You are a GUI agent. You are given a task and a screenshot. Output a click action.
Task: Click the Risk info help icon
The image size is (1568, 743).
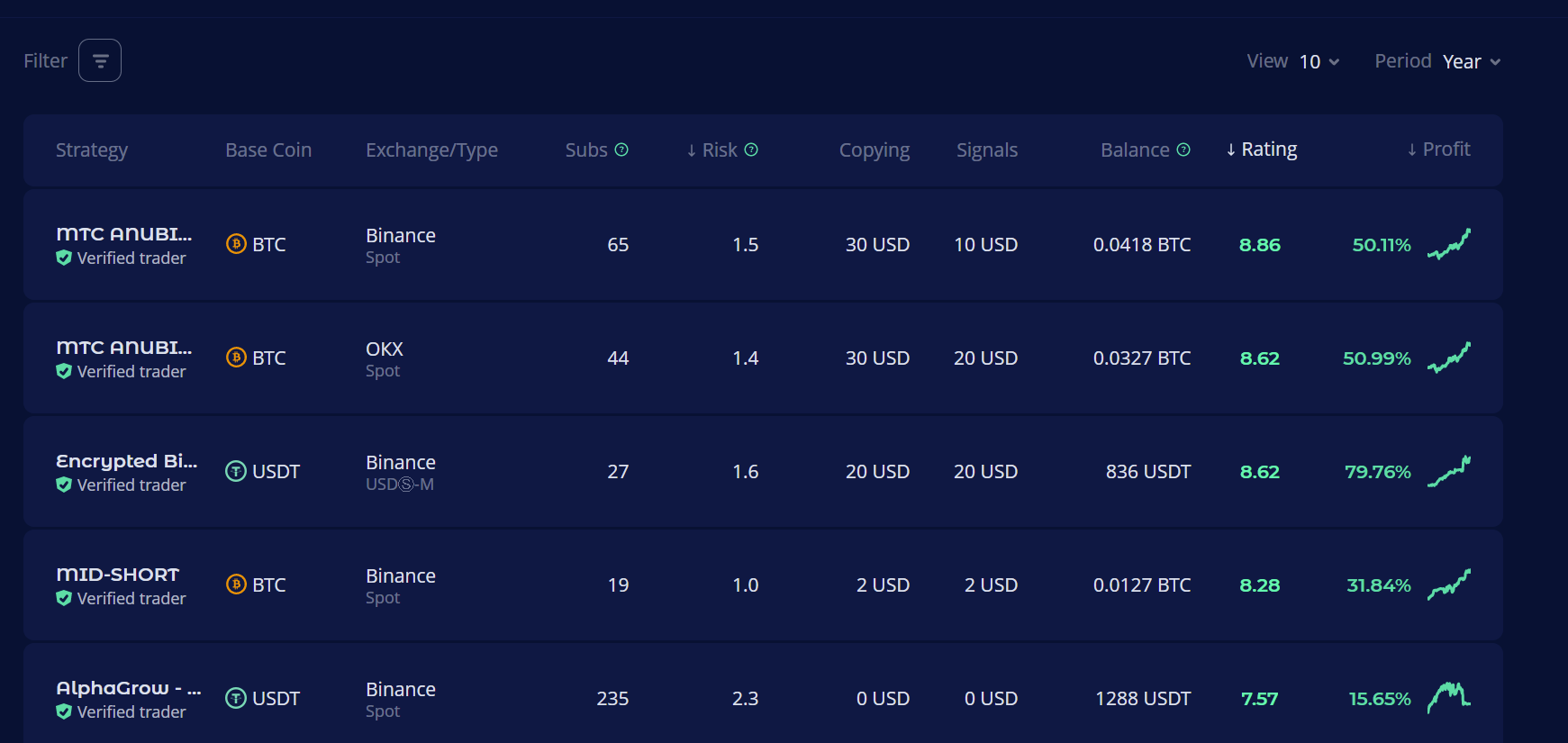click(x=751, y=150)
